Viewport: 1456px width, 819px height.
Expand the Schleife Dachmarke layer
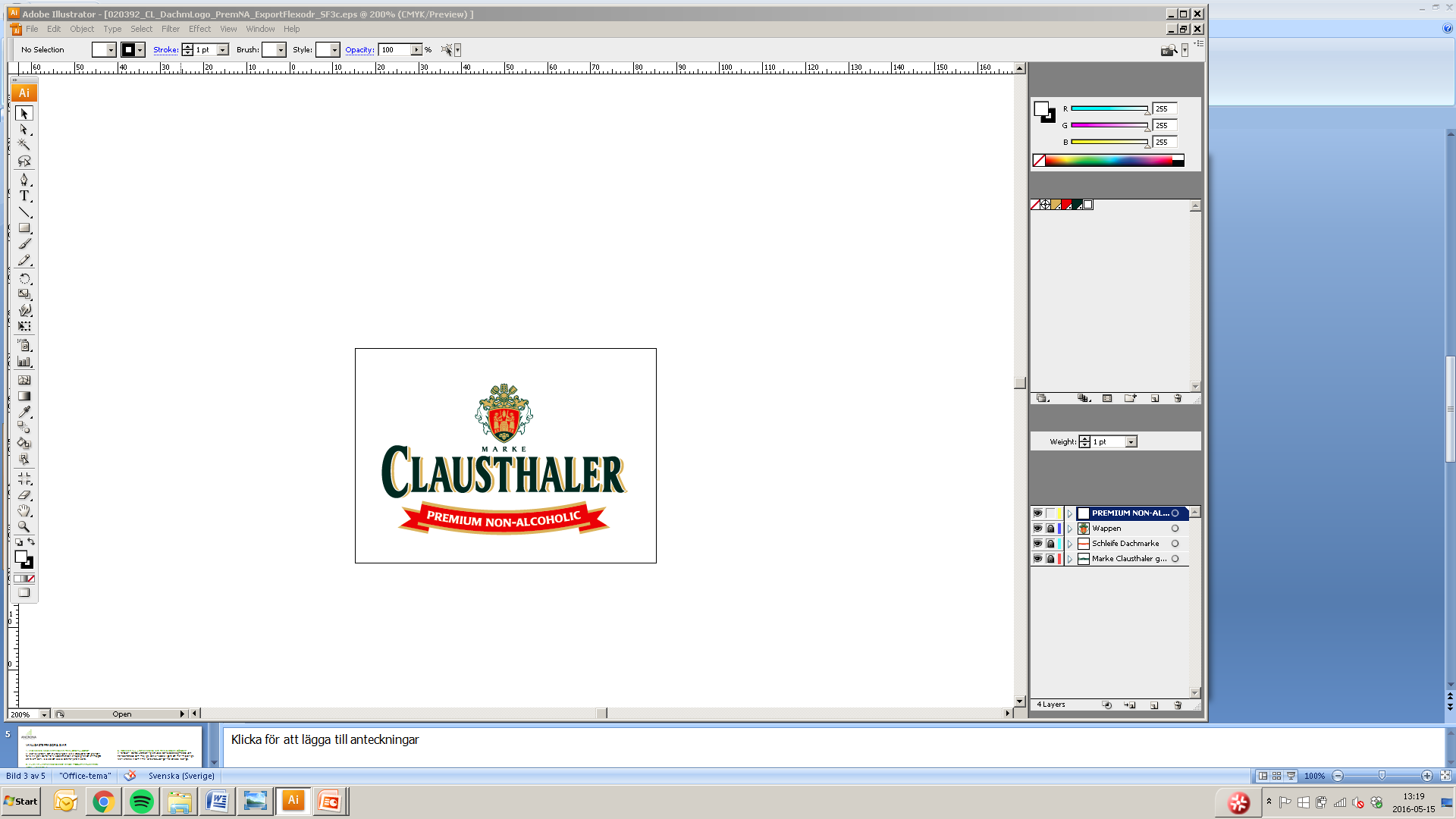1070,544
